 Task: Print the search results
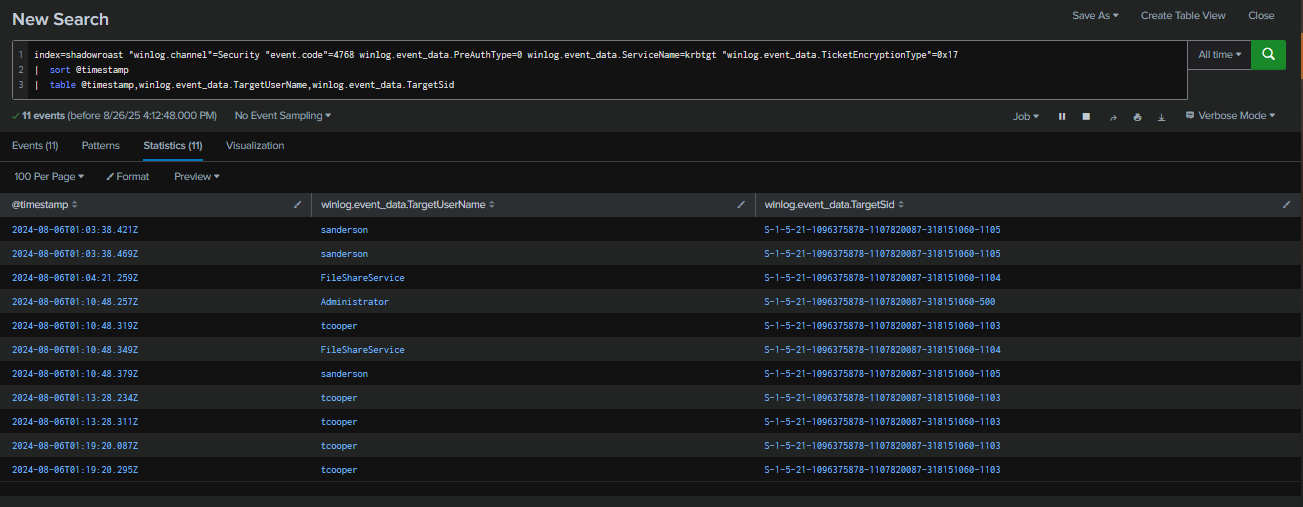tap(1137, 117)
